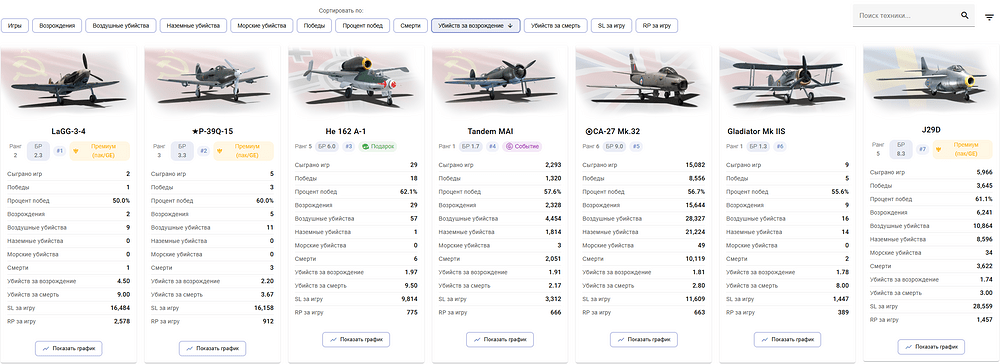
Task: Click the chart icon on He 162 A-1 card
Action: pos(334,340)
